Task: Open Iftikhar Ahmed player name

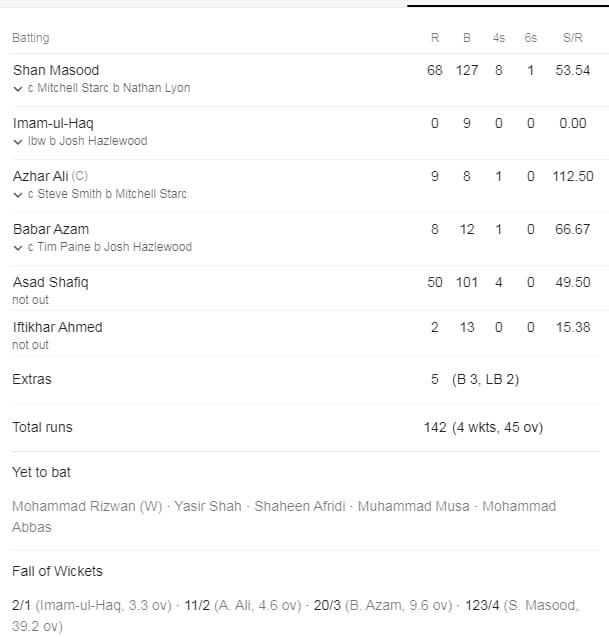Action: click(x=57, y=327)
